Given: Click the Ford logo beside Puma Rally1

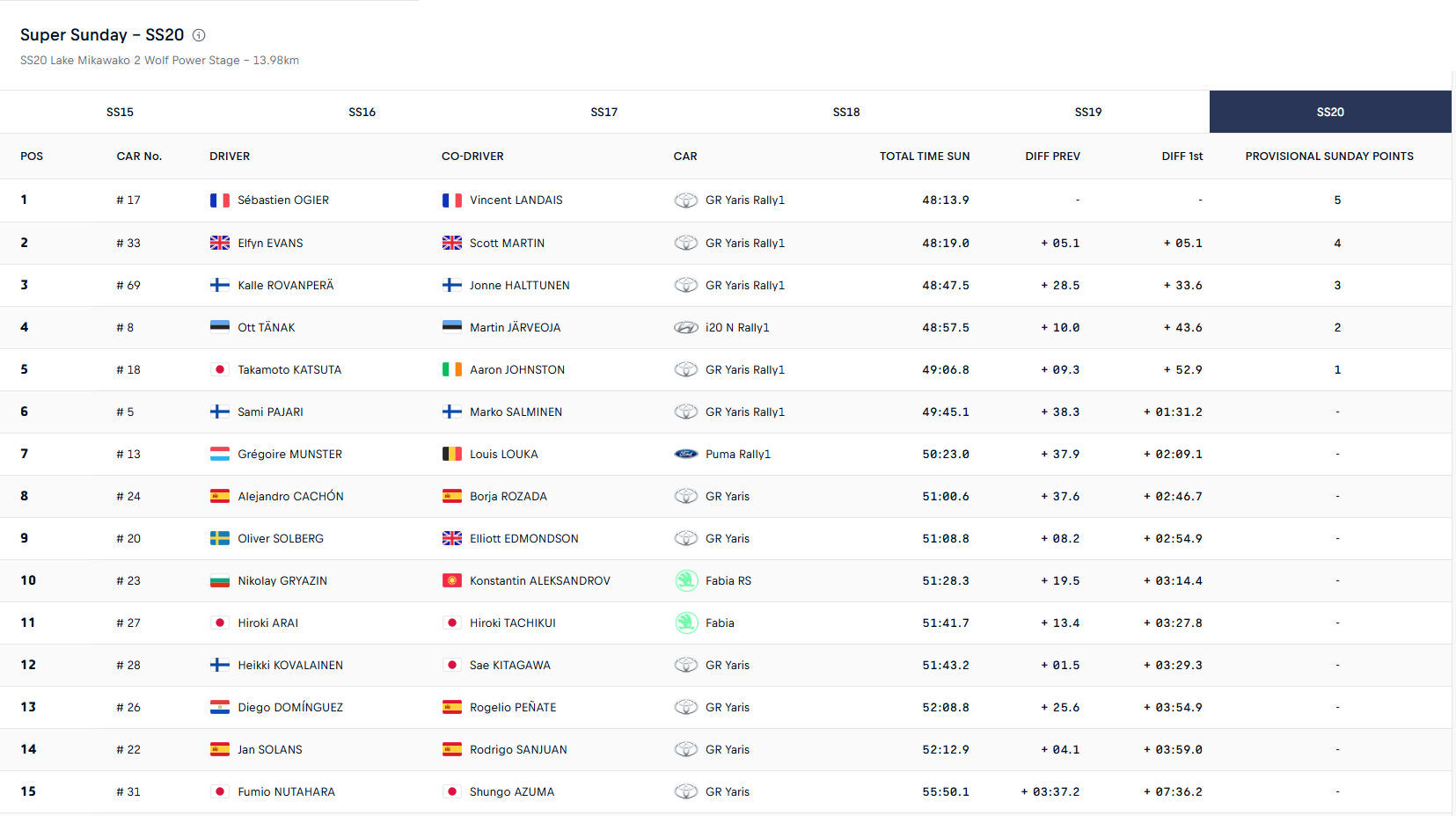Looking at the screenshot, I should [685, 454].
